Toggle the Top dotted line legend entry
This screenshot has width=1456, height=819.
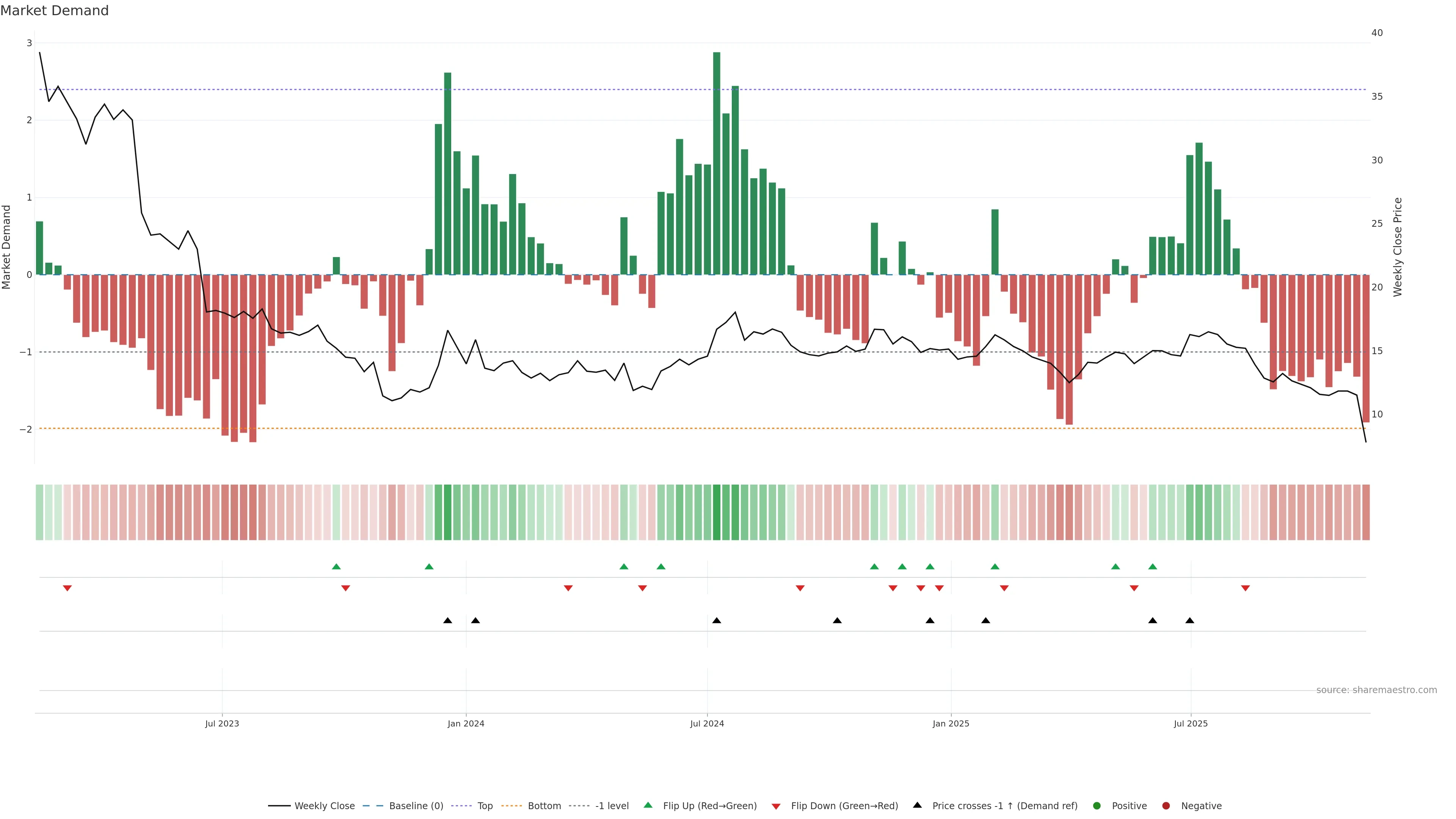(485, 806)
